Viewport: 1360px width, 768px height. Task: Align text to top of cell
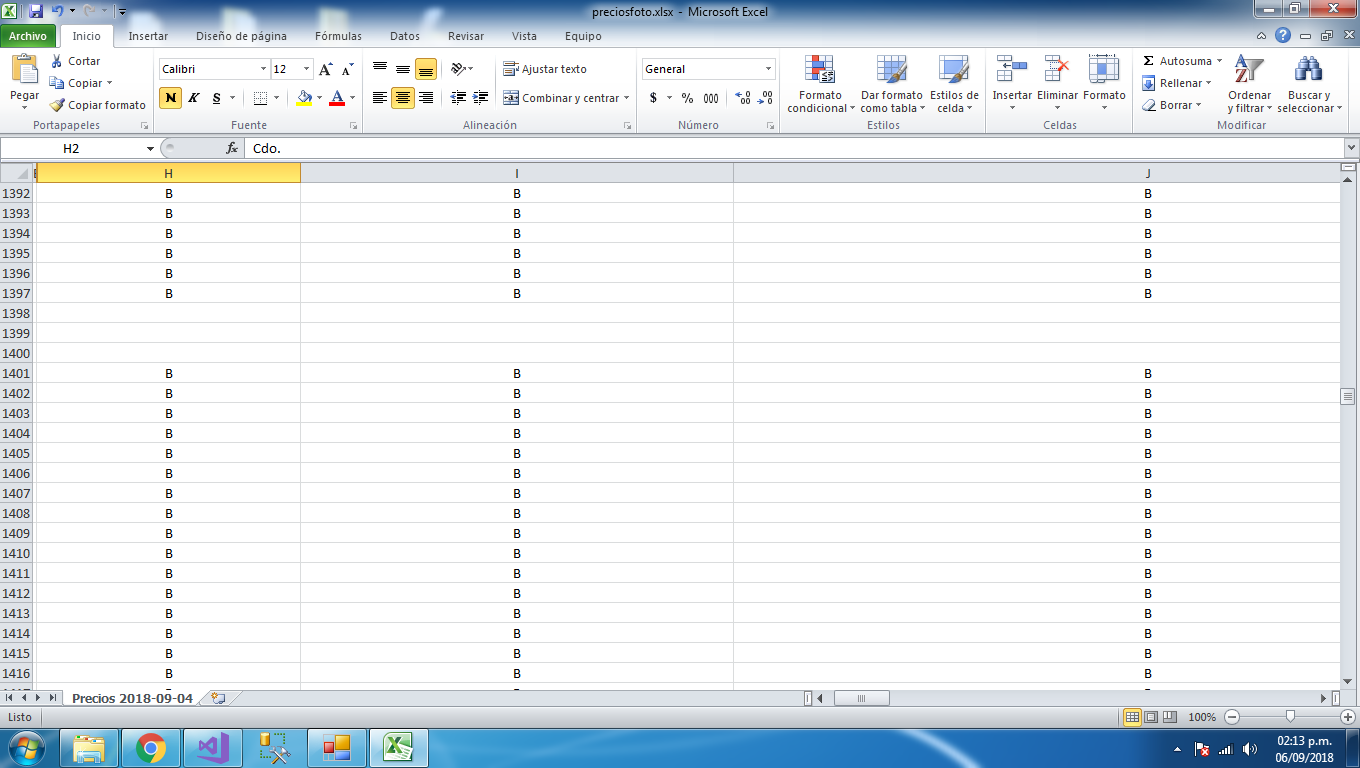[x=380, y=69]
